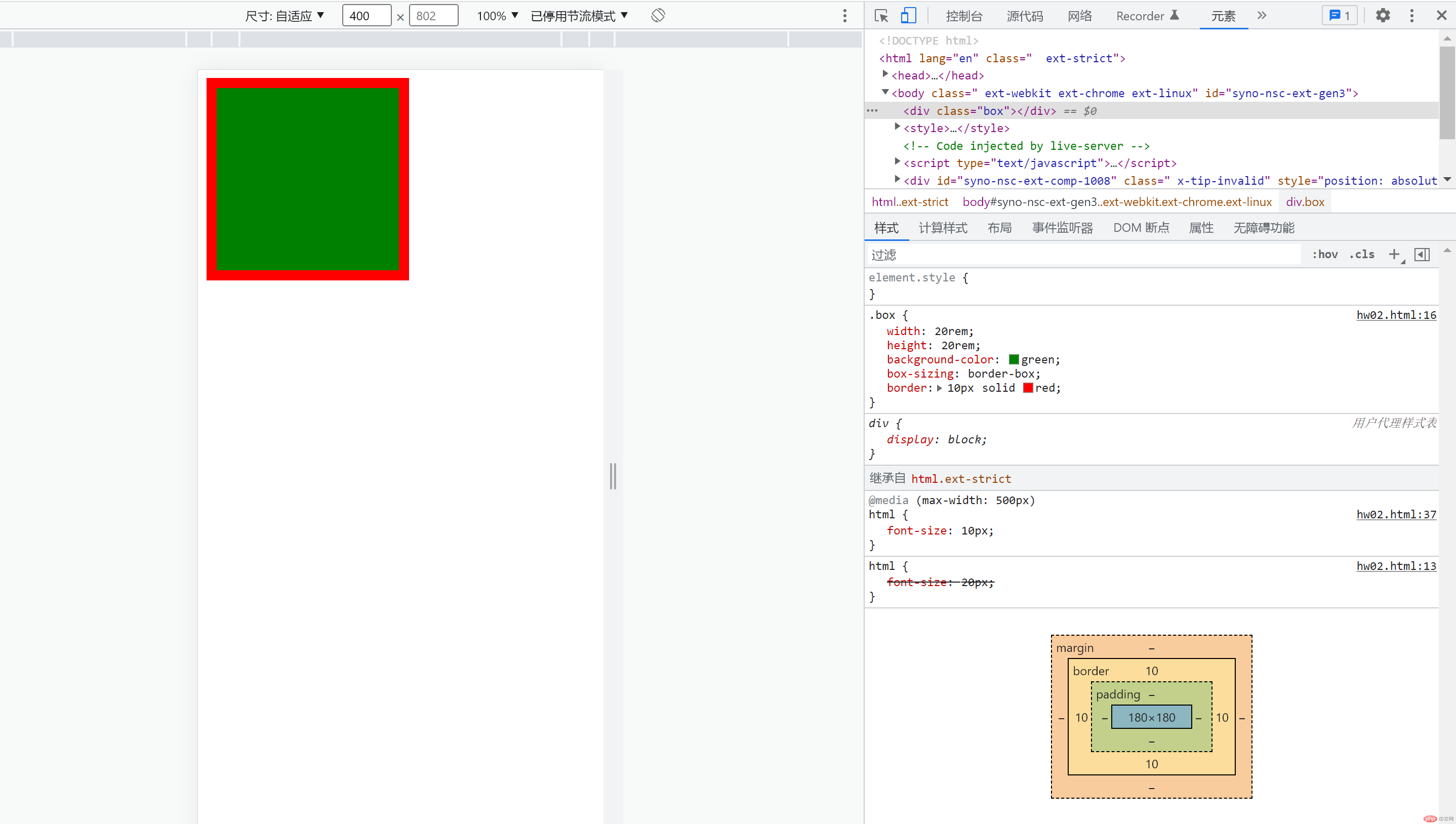Switch to the 控制台 tab
The height and width of the screenshot is (824, 1456).
(964, 16)
